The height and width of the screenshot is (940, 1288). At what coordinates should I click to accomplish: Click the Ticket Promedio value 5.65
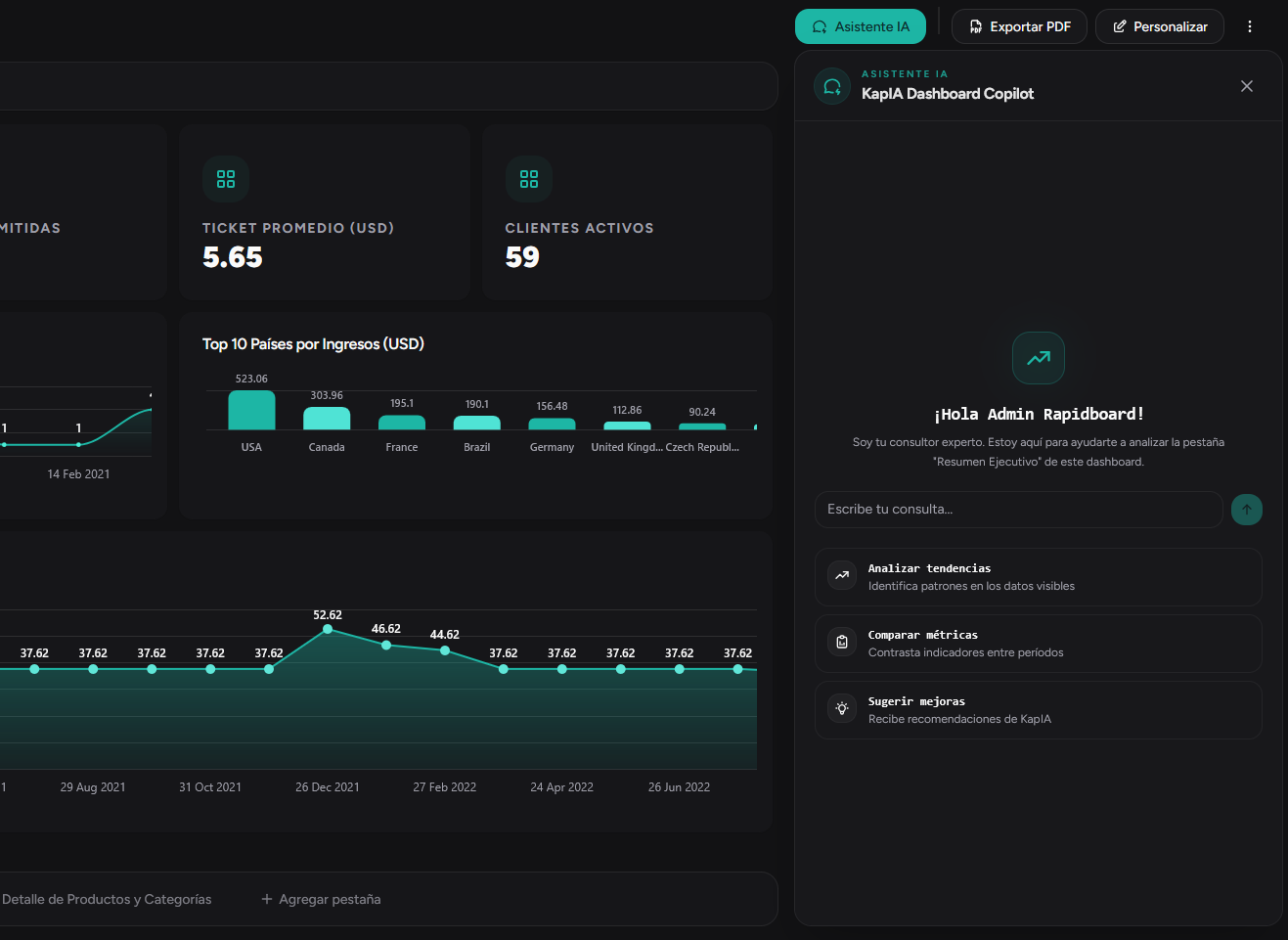[233, 257]
